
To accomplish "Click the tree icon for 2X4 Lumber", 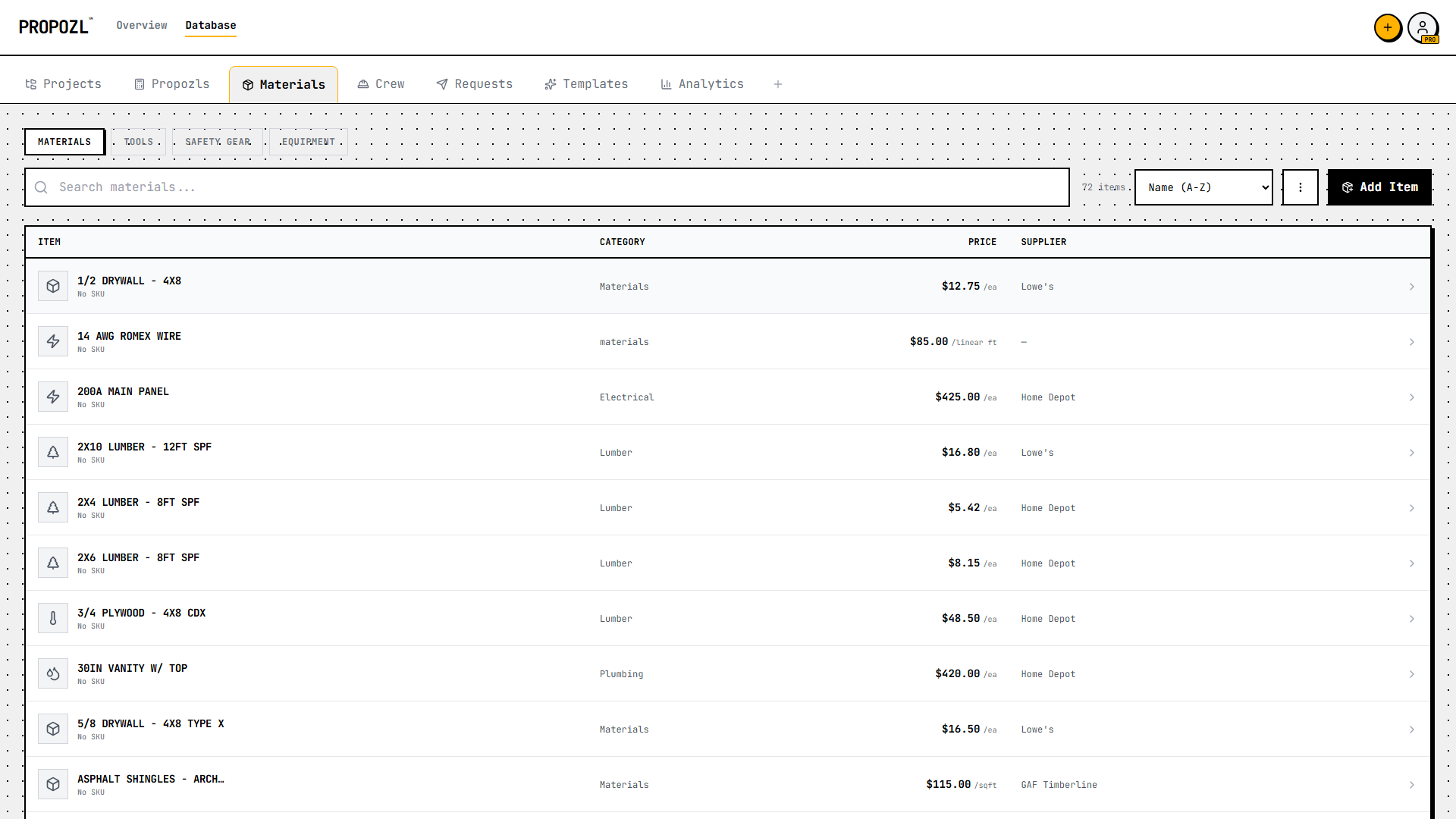I will point(53,507).
